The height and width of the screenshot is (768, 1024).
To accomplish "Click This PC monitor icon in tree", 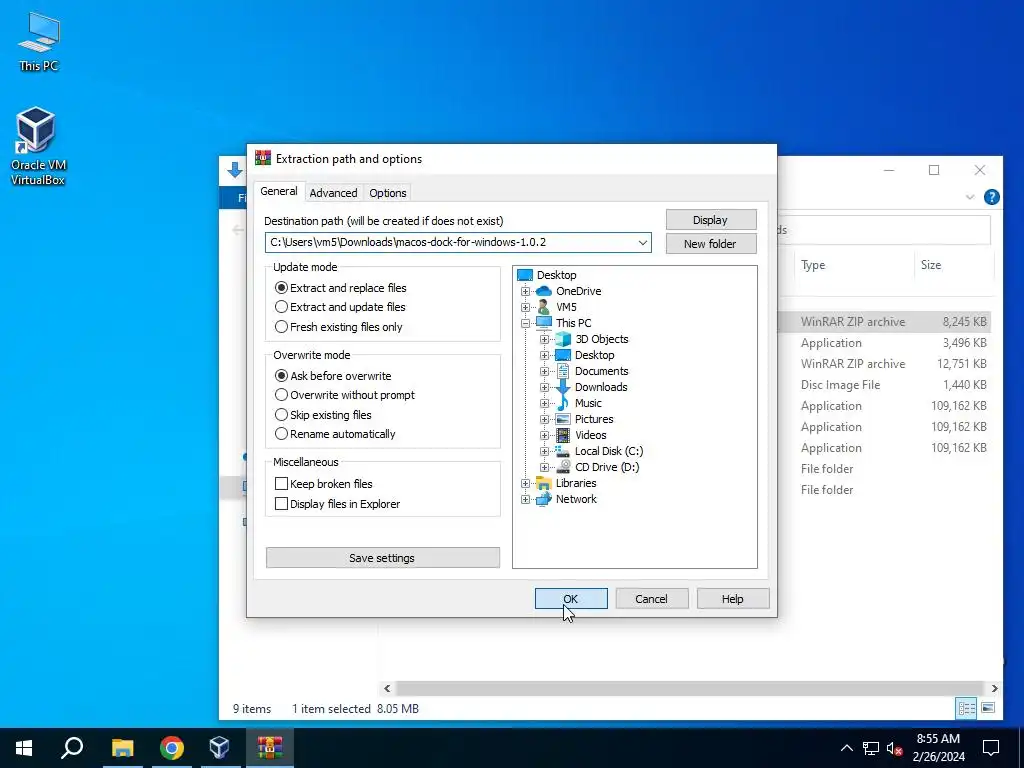I will pyautogui.click(x=543, y=323).
